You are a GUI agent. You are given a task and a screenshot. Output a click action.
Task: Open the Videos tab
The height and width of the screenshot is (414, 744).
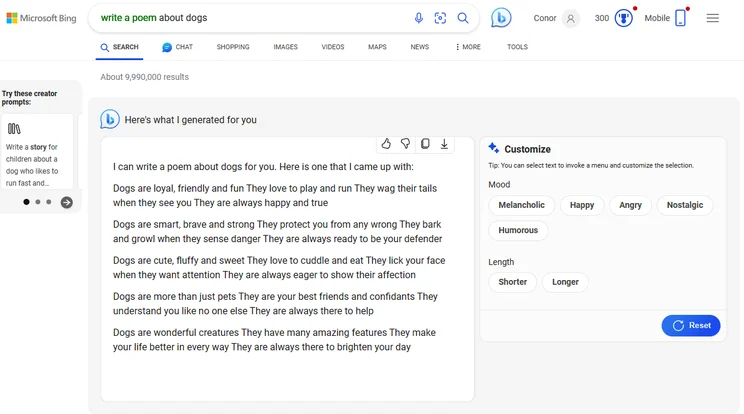coord(333,47)
